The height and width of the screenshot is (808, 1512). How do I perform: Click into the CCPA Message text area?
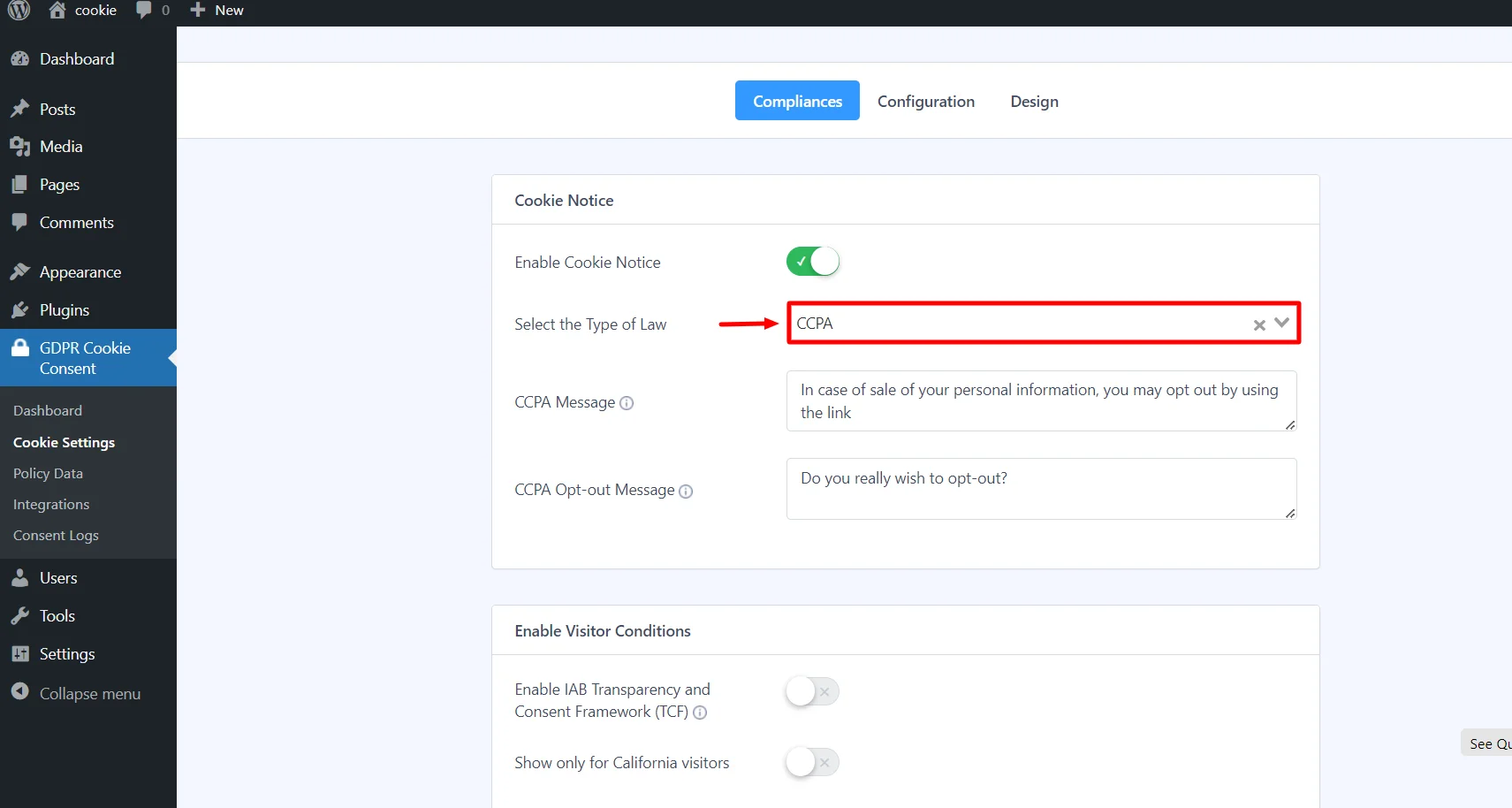click(1040, 401)
